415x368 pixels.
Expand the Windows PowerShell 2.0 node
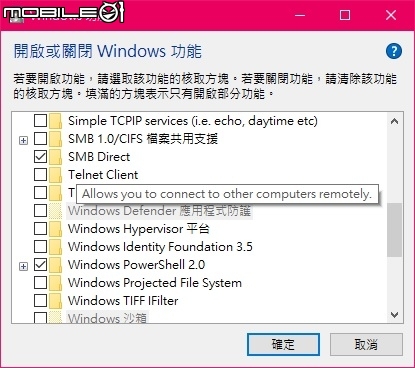[23, 267]
